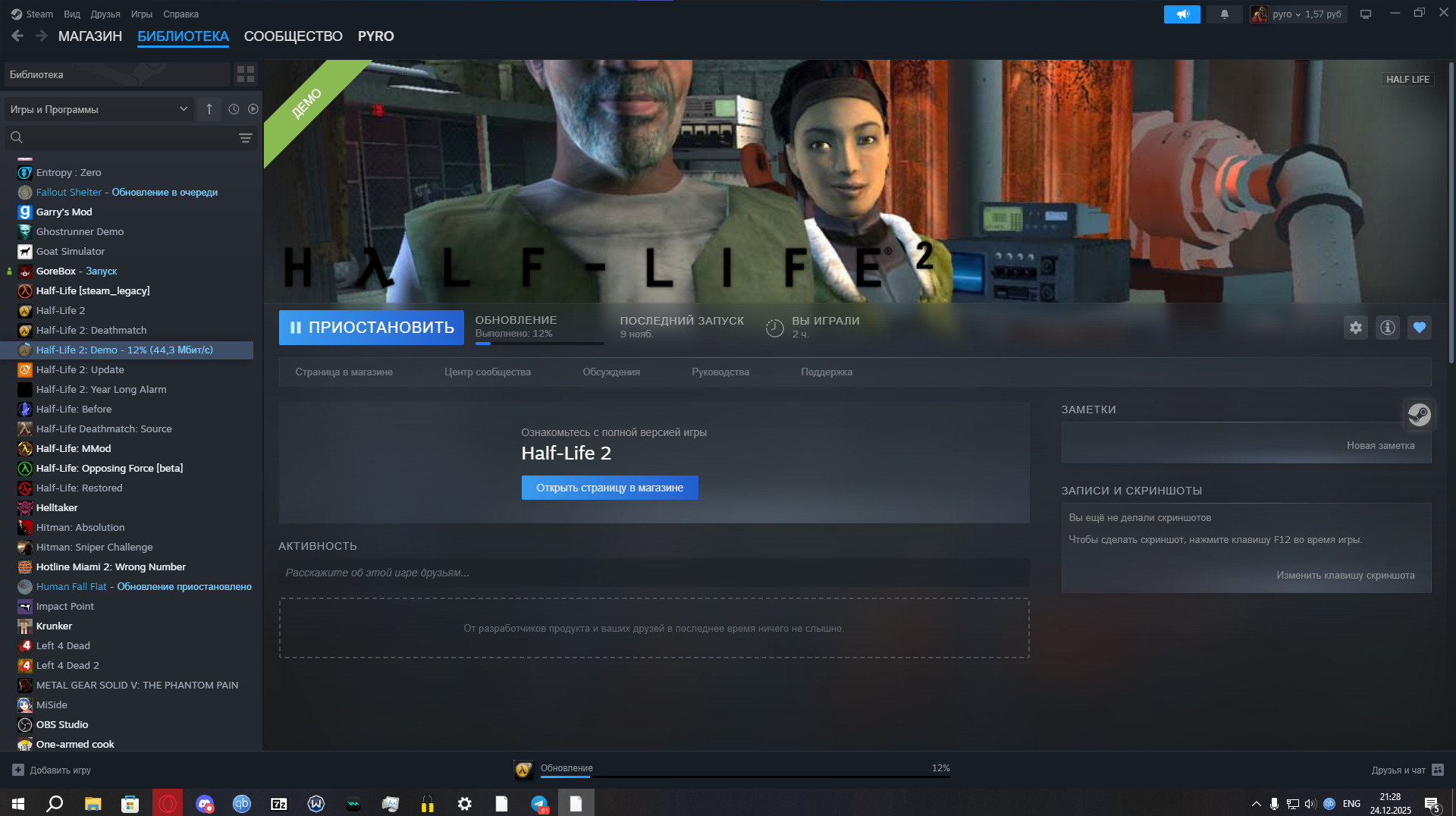The width and height of the screenshot is (1456, 816).
Task: Click the sort order up arrow
Action: pyautogui.click(x=209, y=109)
